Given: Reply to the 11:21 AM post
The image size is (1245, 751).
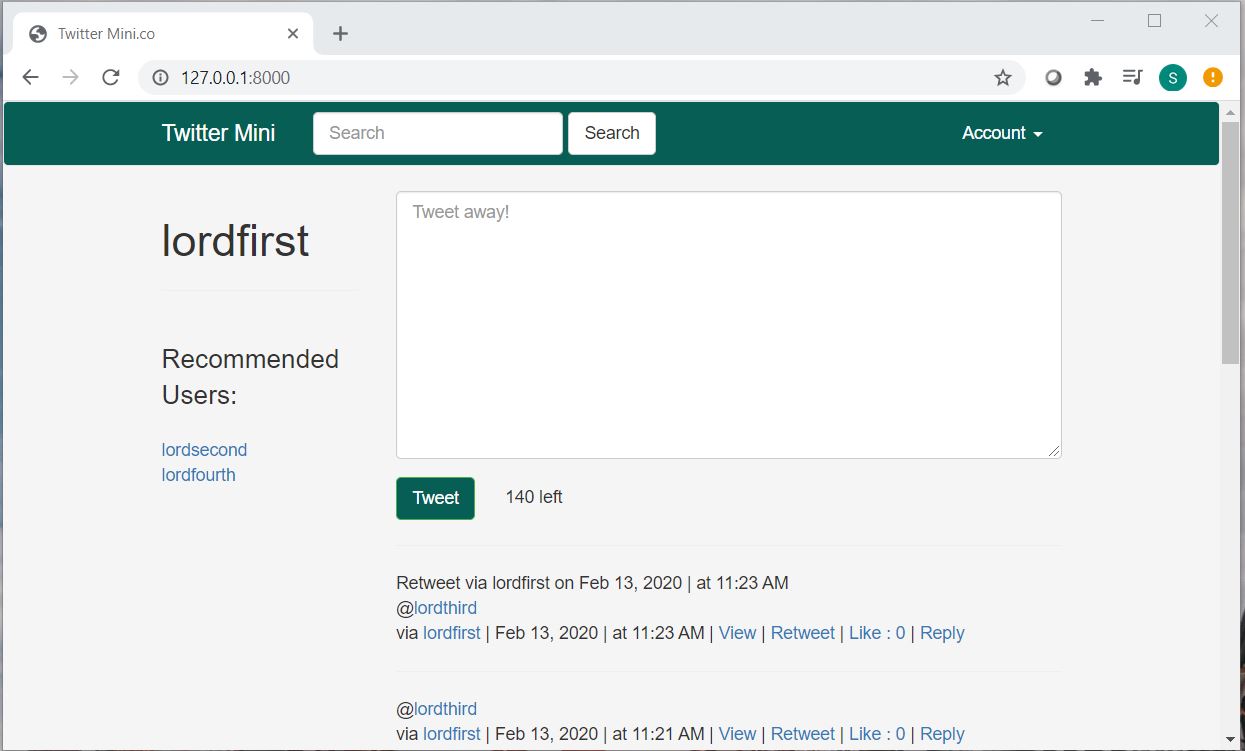Looking at the screenshot, I should coord(942,734).
